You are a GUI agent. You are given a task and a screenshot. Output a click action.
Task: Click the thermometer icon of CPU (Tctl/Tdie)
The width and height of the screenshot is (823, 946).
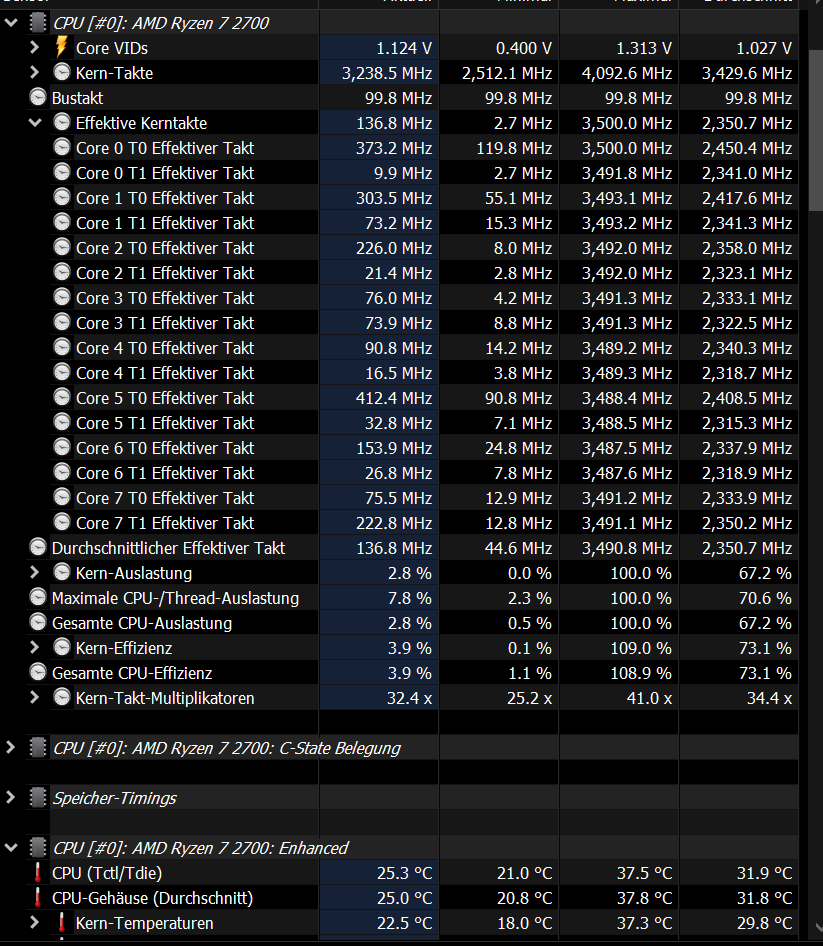point(37,872)
